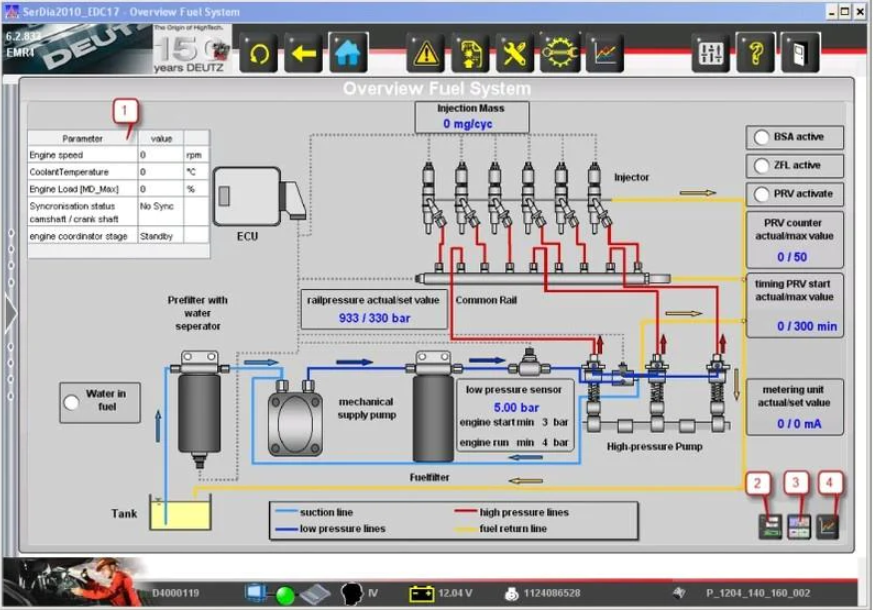This screenshot has height=610, width=873.
Task: Toggle the ZFL active indicator
Action: click(x=762, y=166)
